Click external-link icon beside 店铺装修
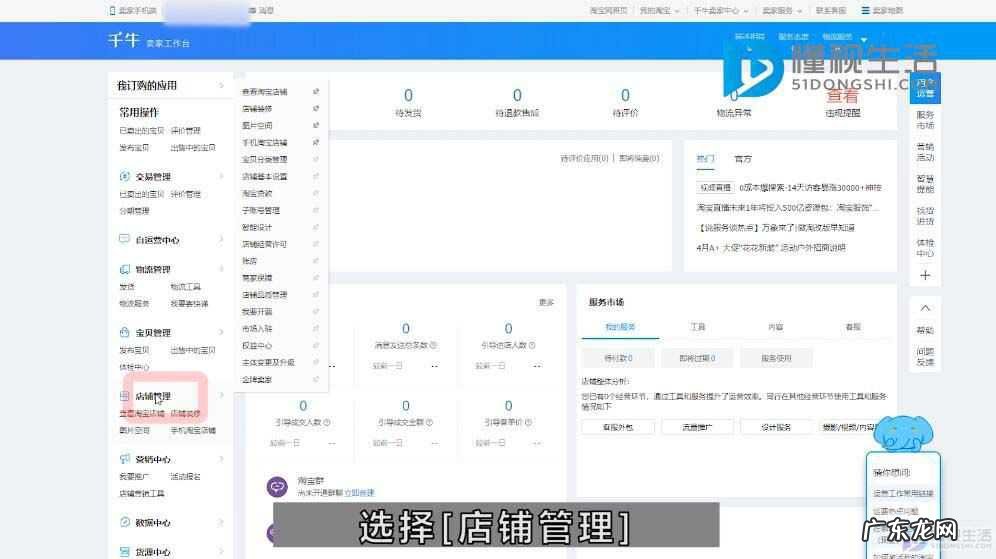Screen dimensions: 996x559 point(316,109)
